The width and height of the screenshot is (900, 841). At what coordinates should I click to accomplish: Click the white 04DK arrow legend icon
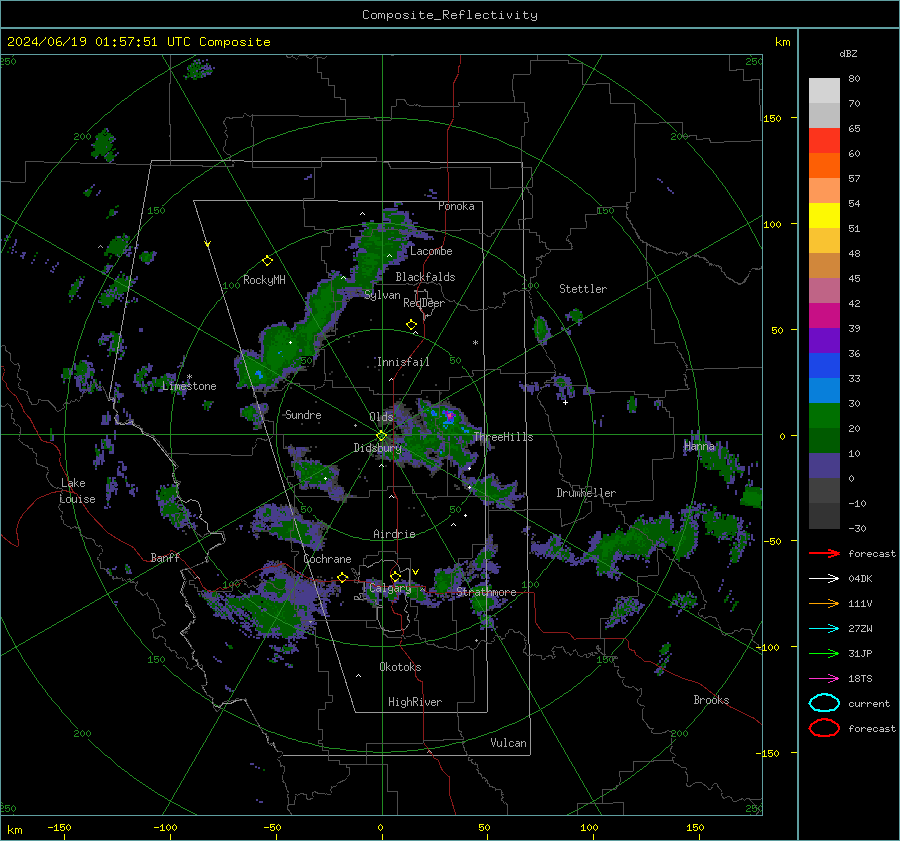[824, 578]
